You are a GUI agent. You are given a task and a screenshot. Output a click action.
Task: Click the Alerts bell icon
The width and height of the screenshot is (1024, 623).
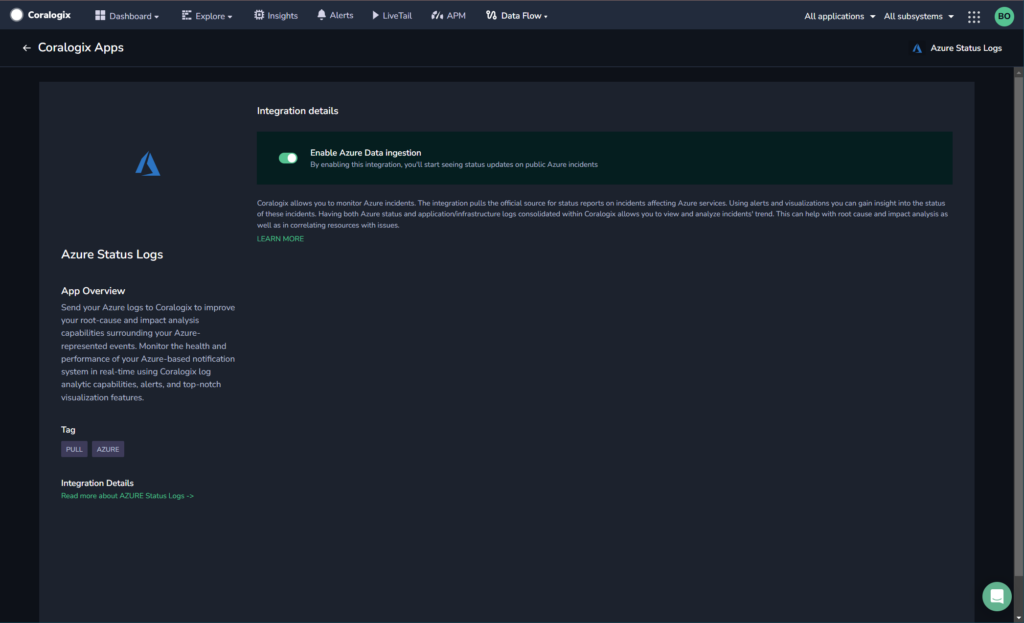pos(321,15)
